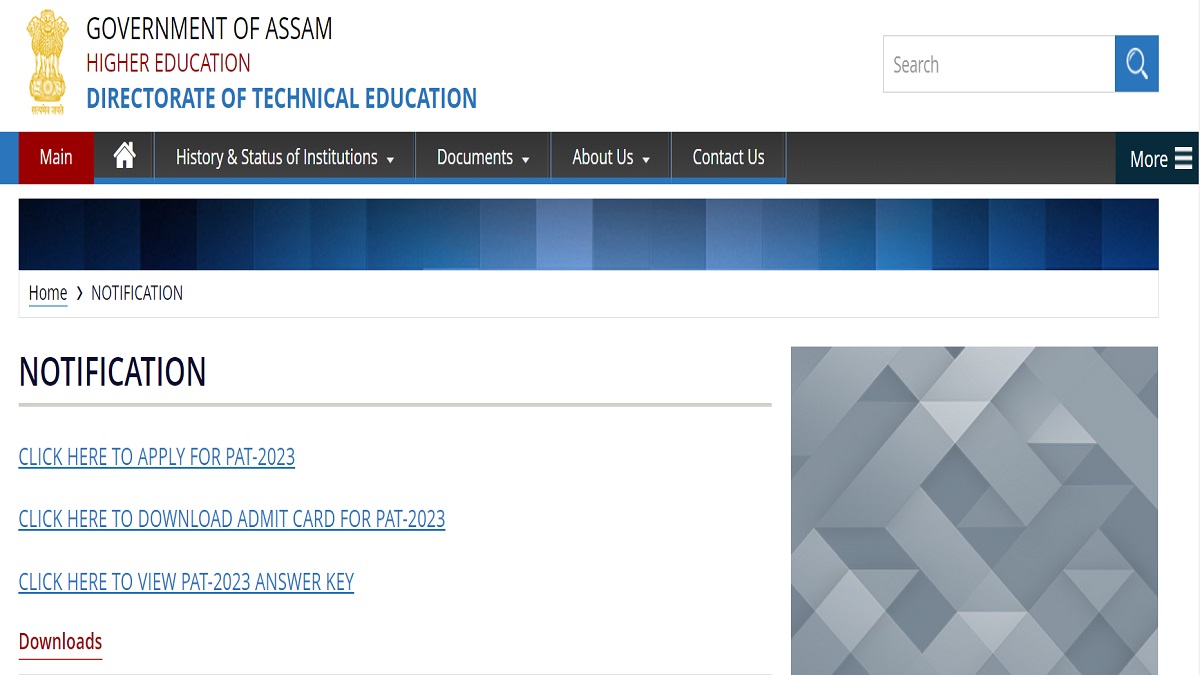Expand the Documents menu
Screen dimensions: 1200x675
475,157
